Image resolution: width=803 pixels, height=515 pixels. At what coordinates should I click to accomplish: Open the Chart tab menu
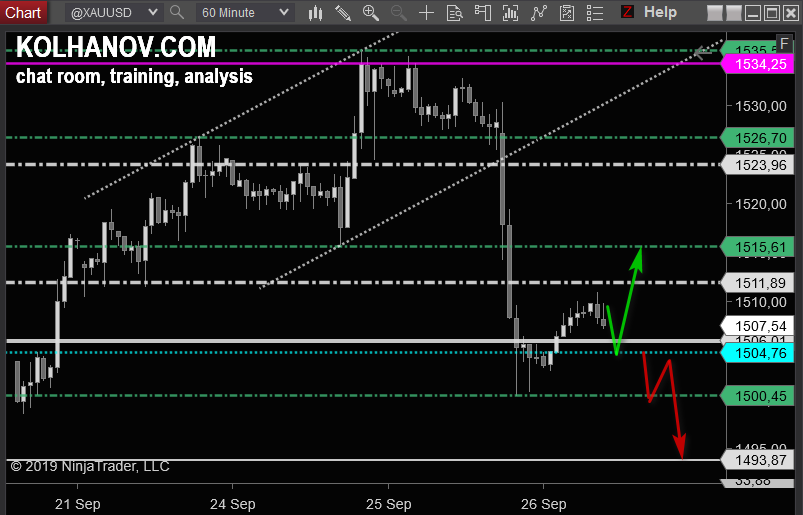23,12
